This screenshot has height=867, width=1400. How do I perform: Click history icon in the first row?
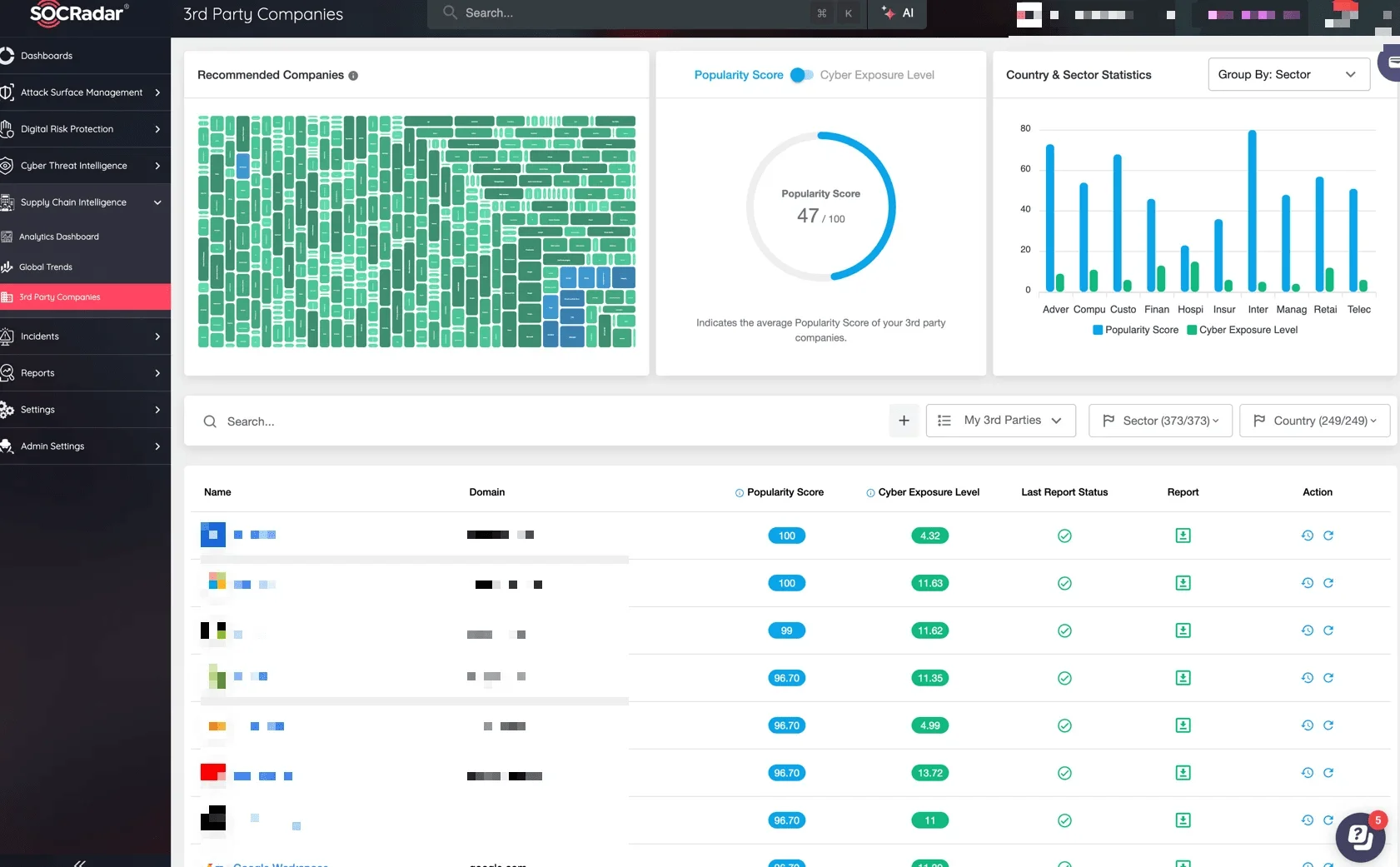coord(1308,536)
